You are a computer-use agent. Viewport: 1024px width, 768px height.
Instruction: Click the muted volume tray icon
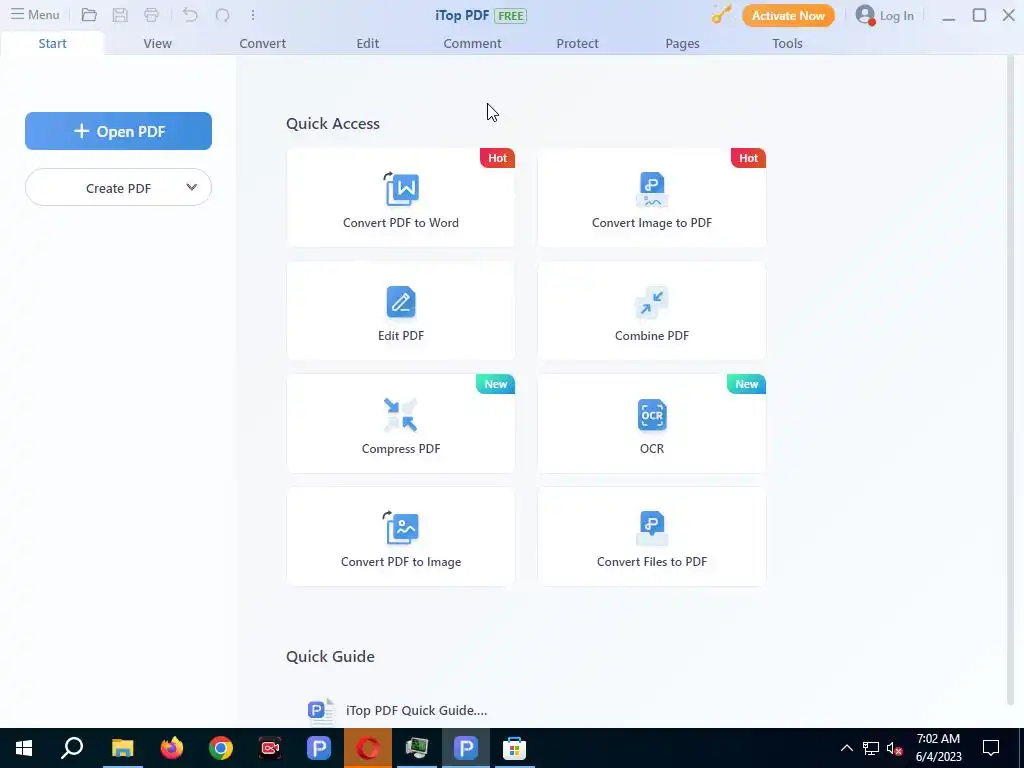point(894,748)
